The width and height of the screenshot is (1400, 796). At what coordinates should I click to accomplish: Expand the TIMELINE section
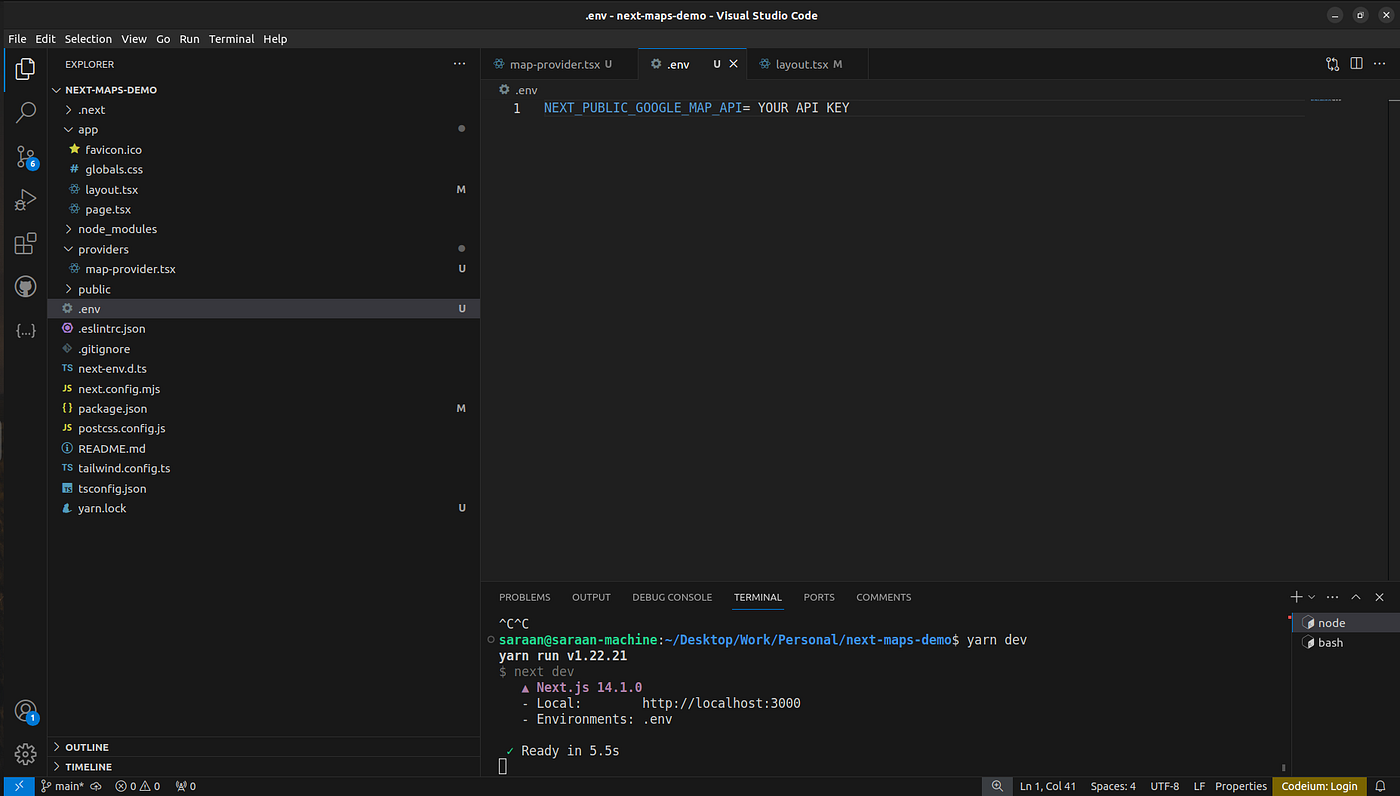[264, 767]
